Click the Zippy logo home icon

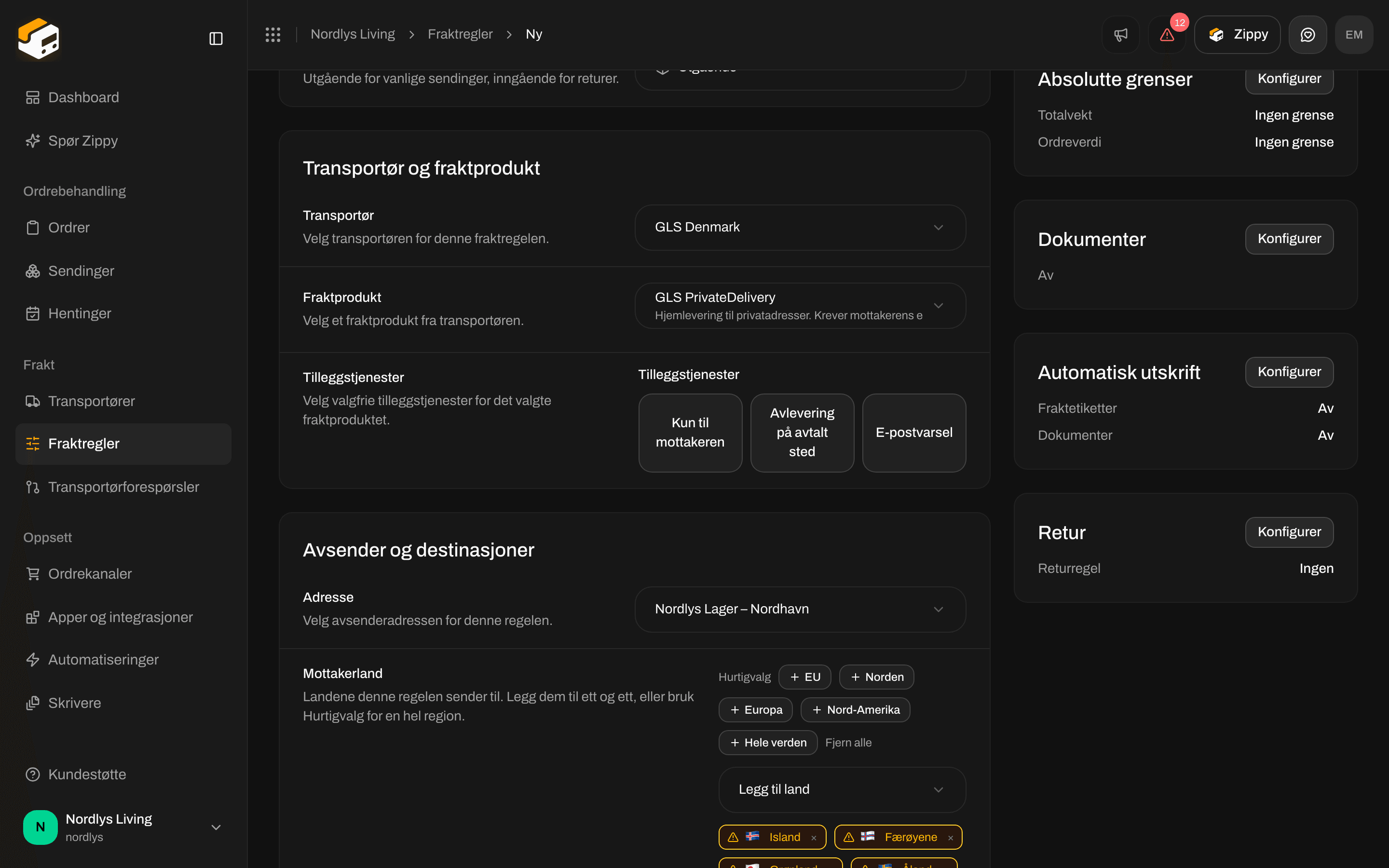(39, 39)
